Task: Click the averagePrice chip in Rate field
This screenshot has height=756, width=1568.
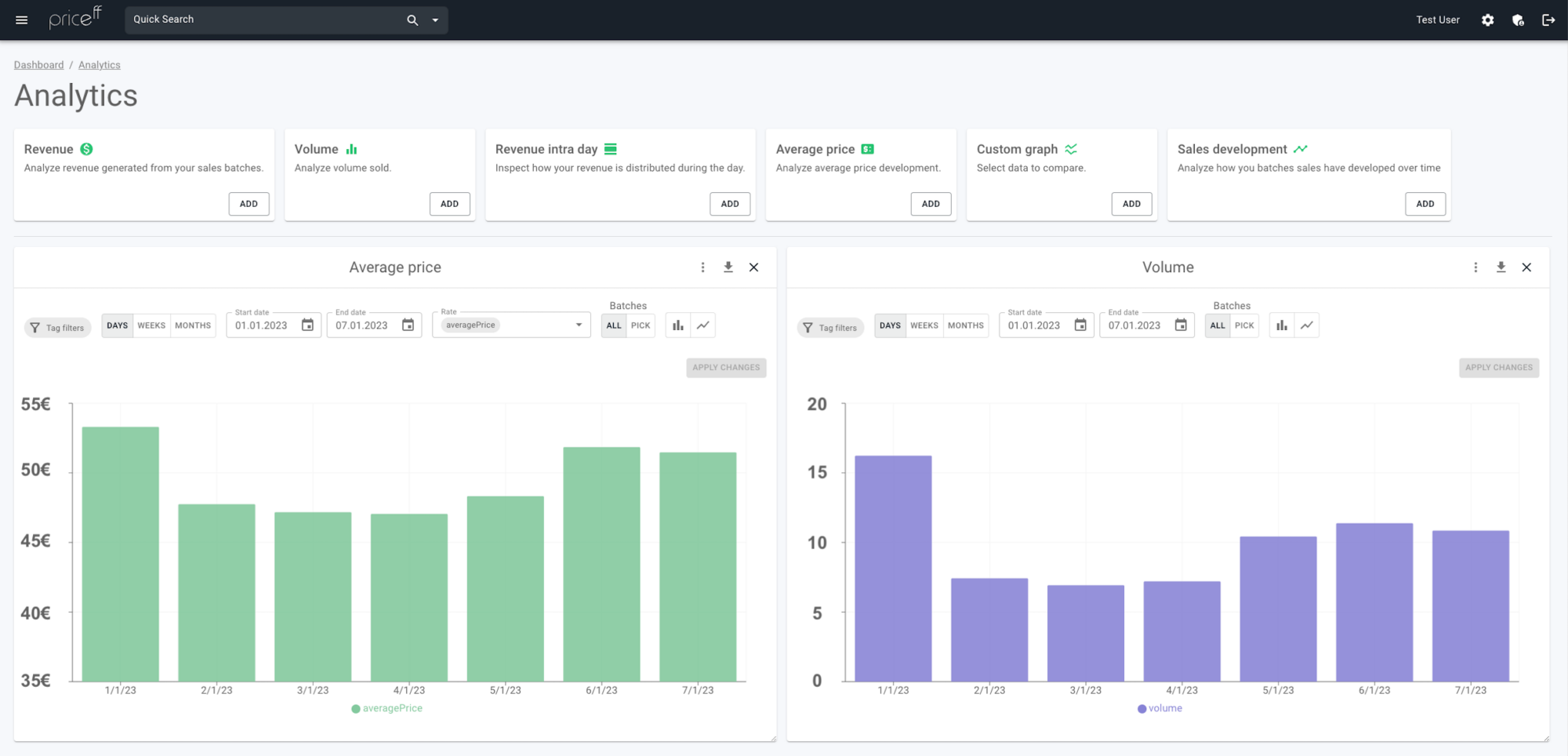Action: click(x=470, y=325)
